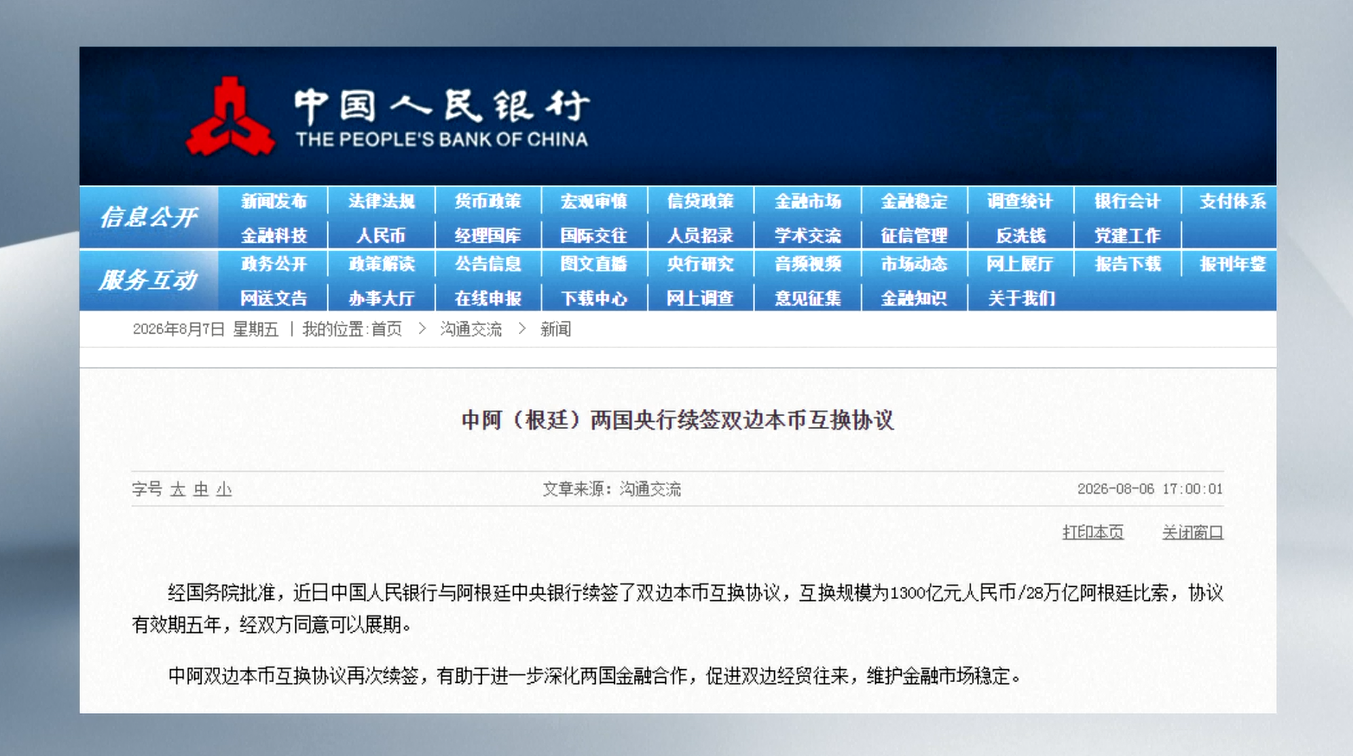The image size is (1353, 756).
Task: Click the article title 中阿（根廷）两国央行续签双边本币互换协议
Action: (x=677, y=421)
